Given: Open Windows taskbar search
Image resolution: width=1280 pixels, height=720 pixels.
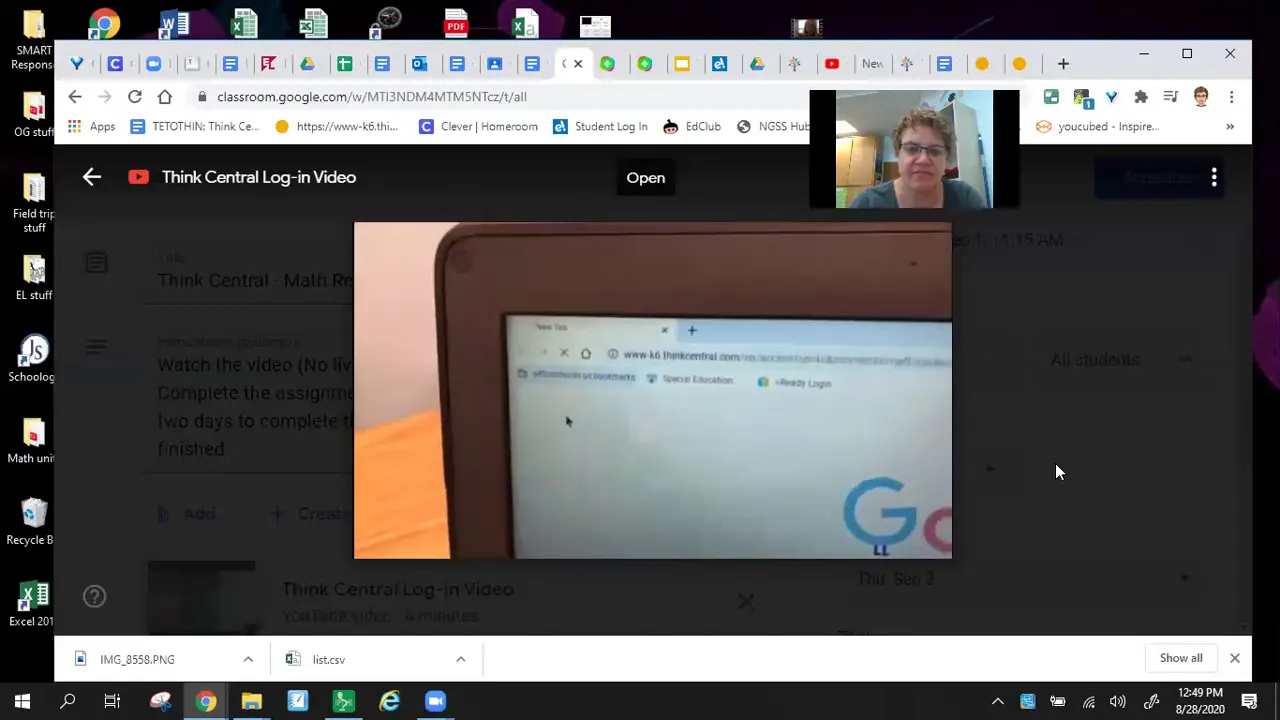Looking at the screenshot, I should (68, 701).
